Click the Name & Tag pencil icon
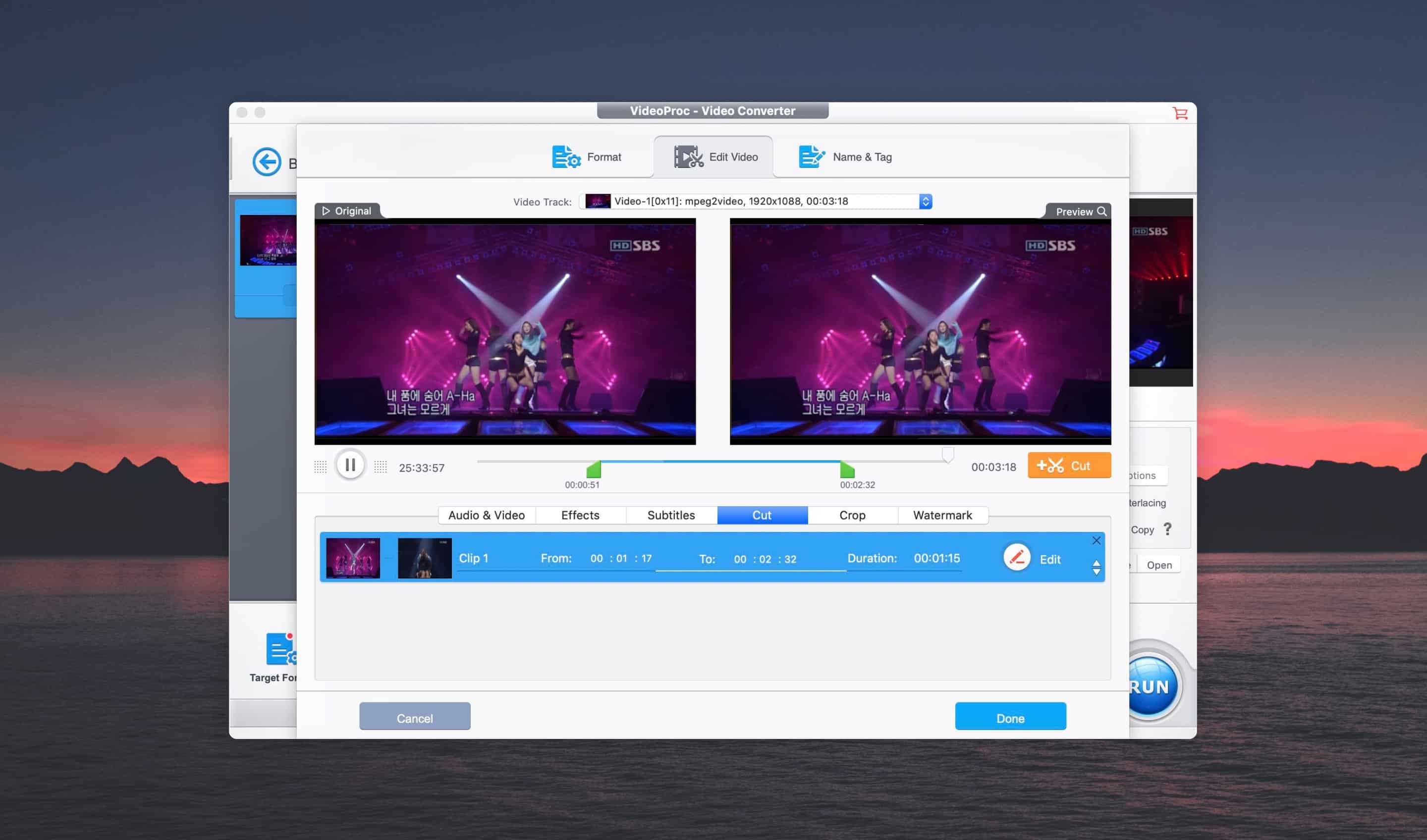 click(812, 157)
